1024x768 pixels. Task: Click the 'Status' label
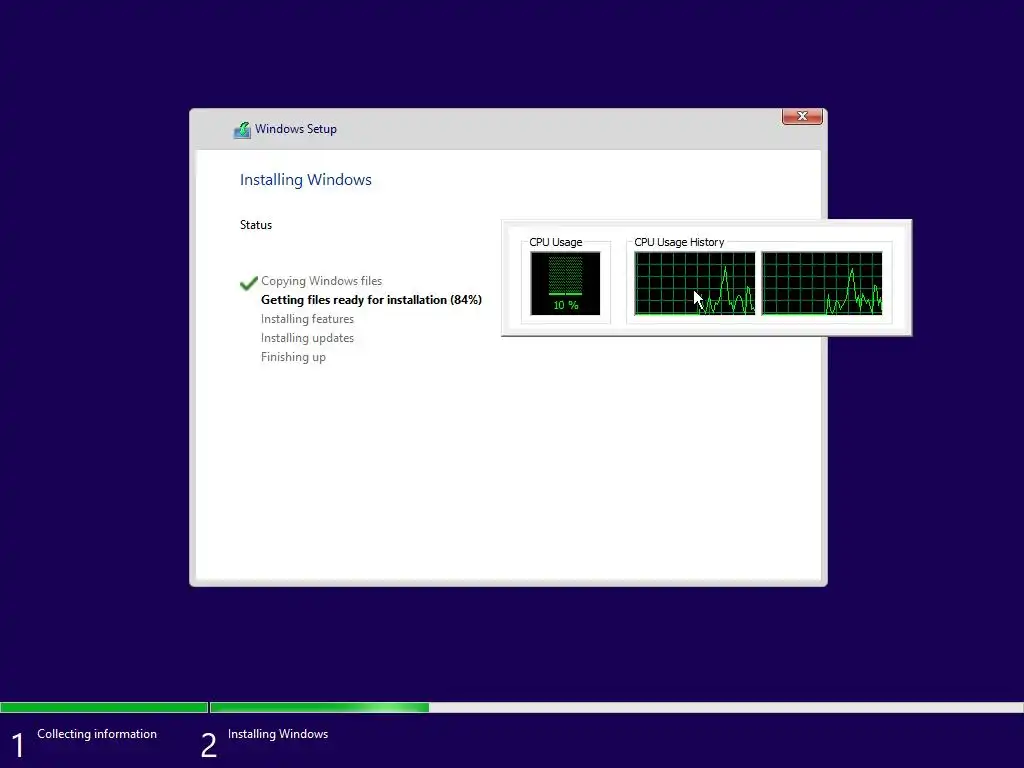[256, 225]
